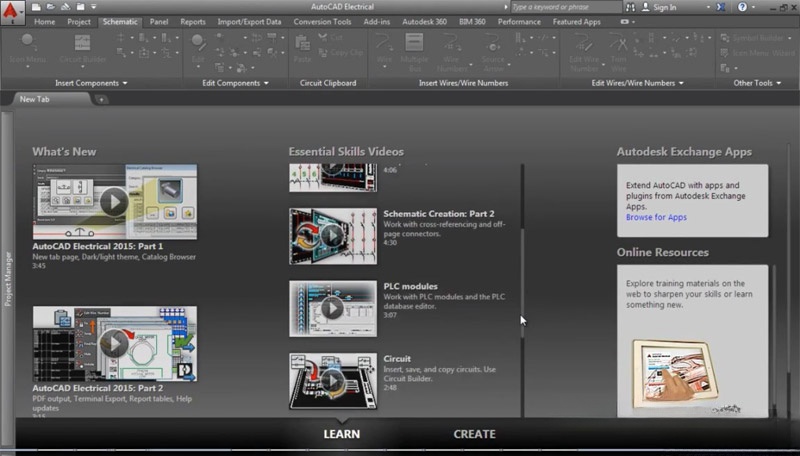
Task: Click the plus icon to add new tab
Action: pyautogui.click(x=101, y=99)
